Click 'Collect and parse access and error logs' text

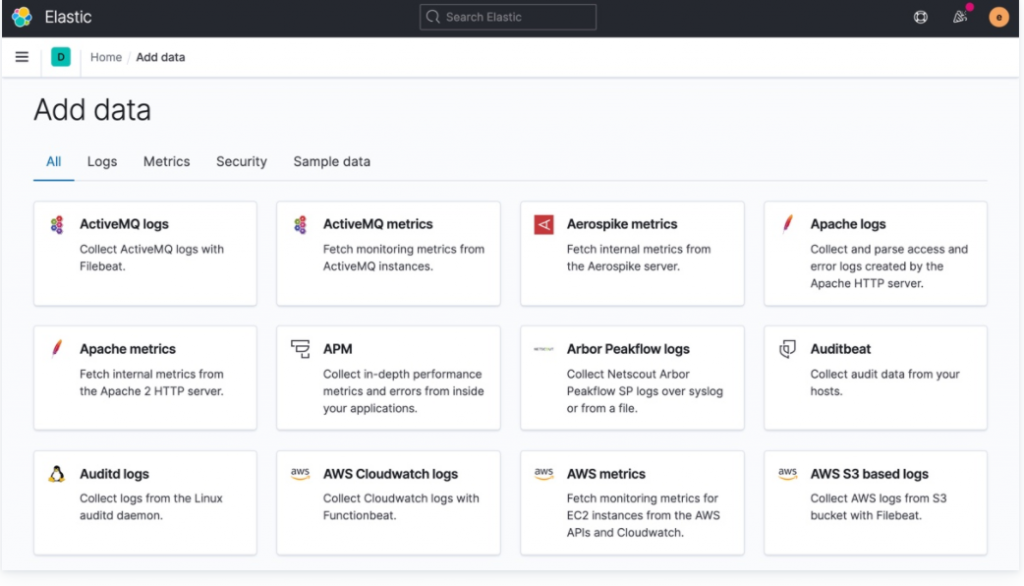[x=889, y=266]
